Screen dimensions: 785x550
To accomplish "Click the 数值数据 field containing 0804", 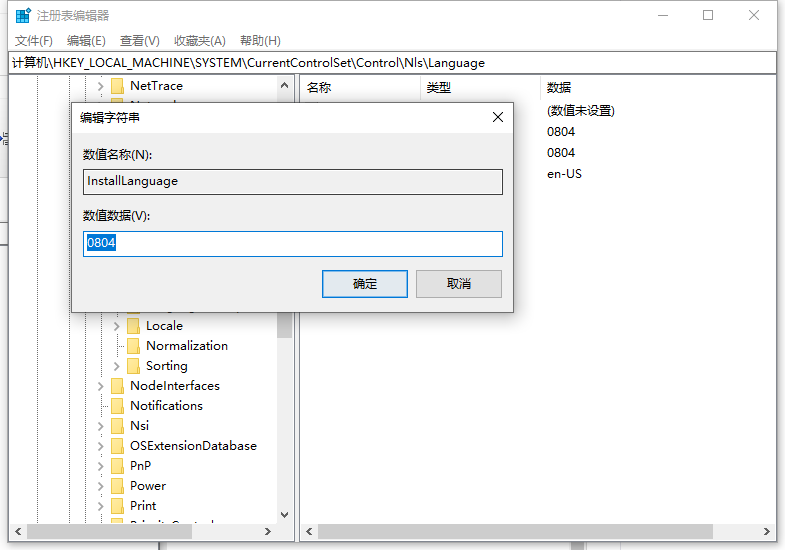I will tap(293, 244).
